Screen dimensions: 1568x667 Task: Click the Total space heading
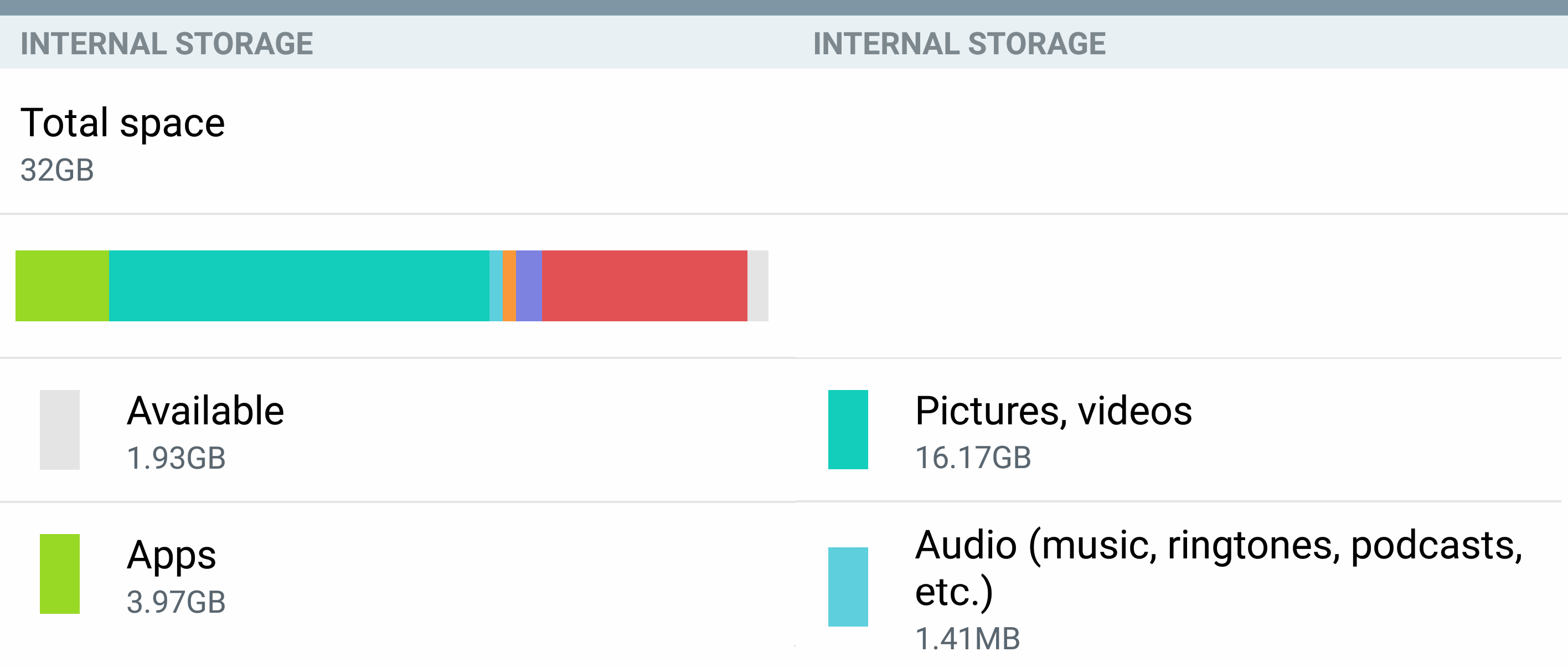pyautogui.click(x=122, y=122)
